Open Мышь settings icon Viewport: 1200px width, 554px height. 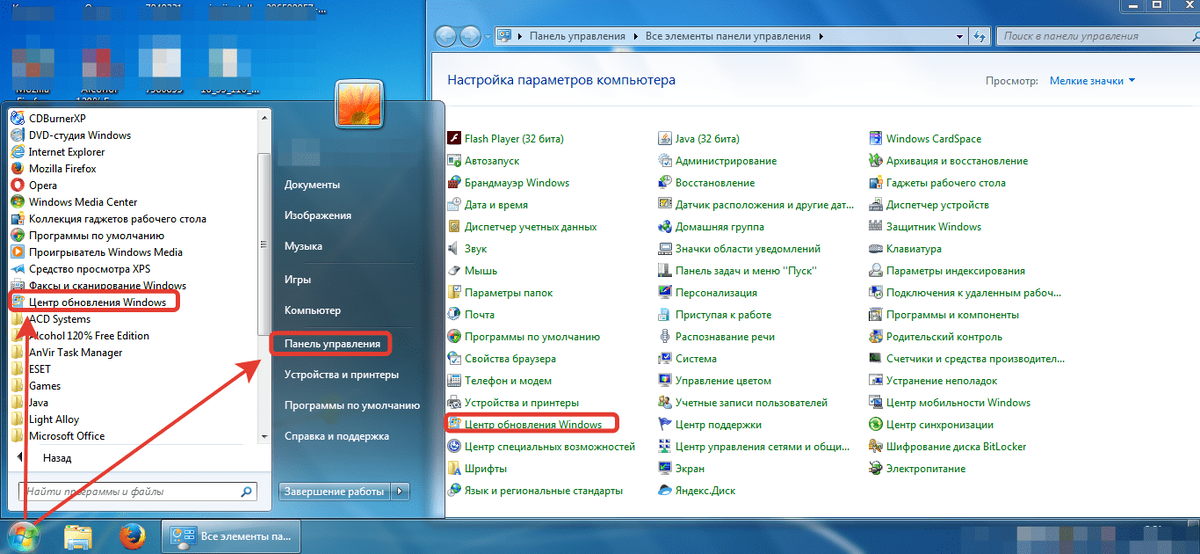[455, 271]
